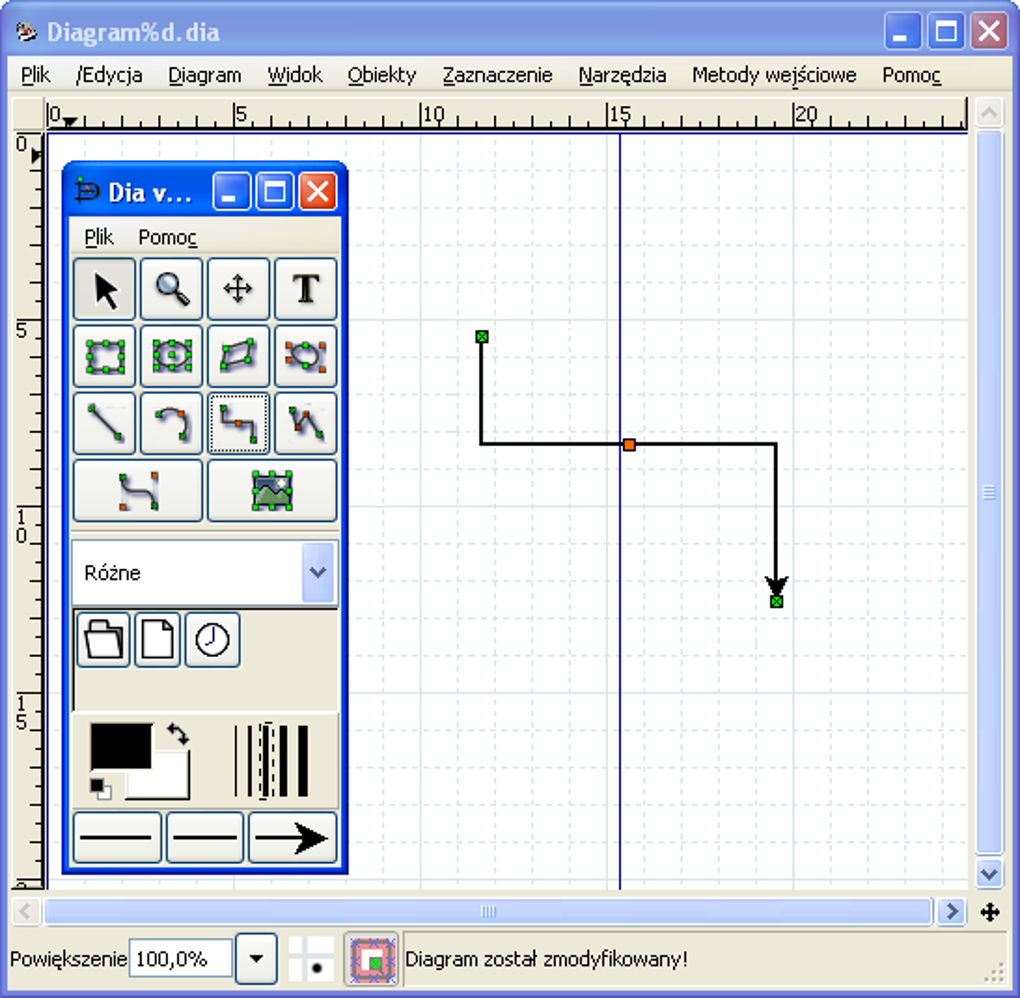Choose the Arc tool
The image size is (1020, 998).
click(171, 422)
